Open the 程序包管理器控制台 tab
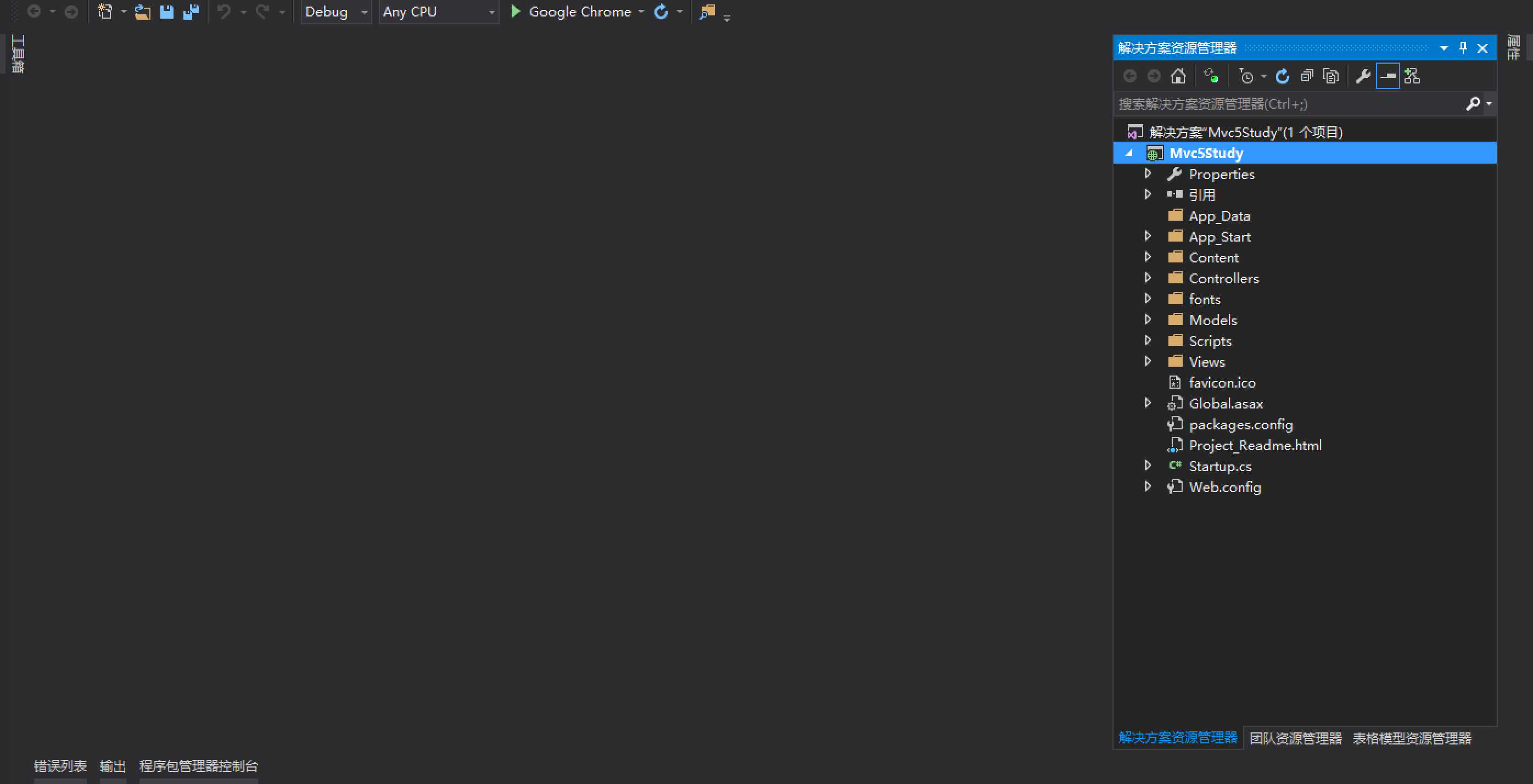The height and width of the screenshot is (784, 1533). click(x=198, y=765)
